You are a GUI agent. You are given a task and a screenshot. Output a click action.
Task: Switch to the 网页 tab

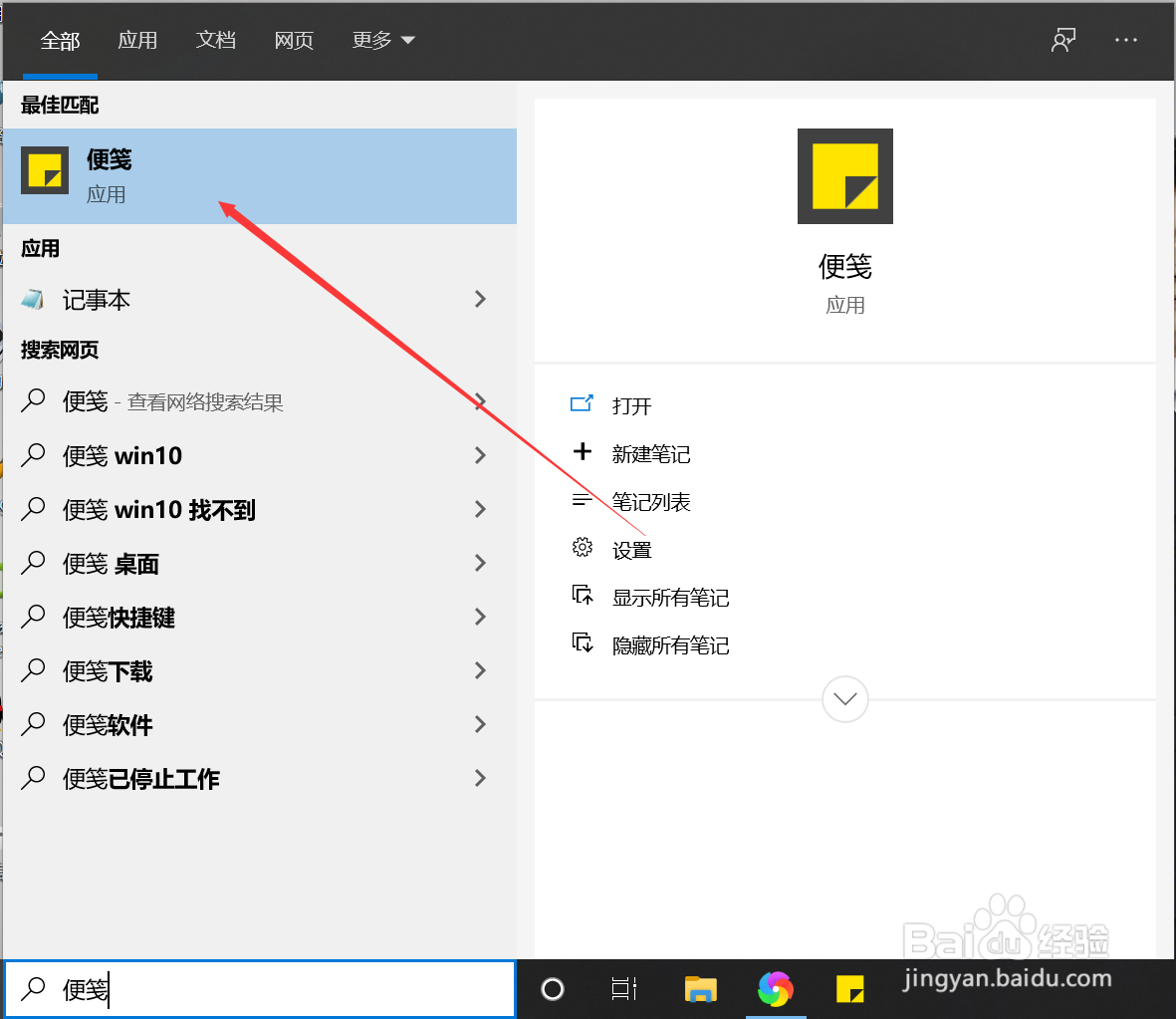tap(294, 40)
